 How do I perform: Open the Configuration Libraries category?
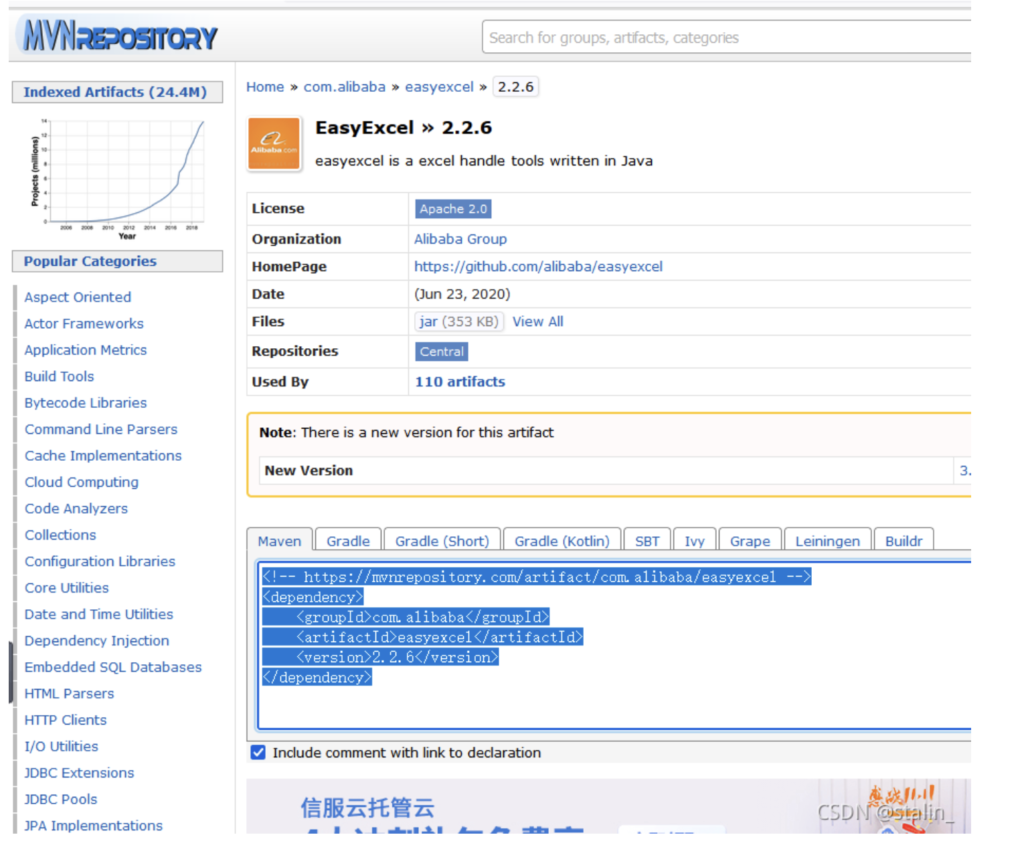(100, 562)
